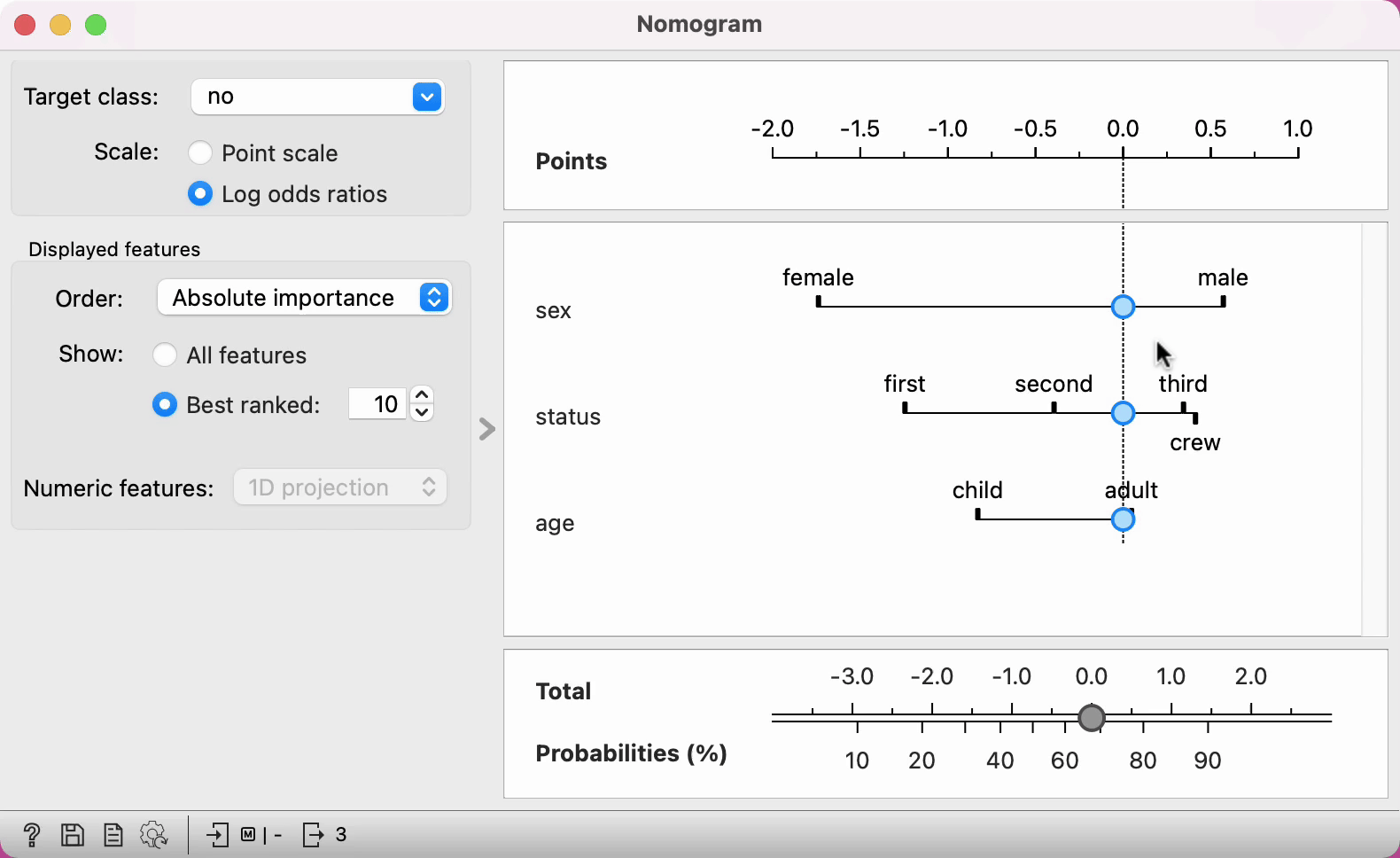Increase Best ranked count with up arrow
The height and width of the screenshot is (858, 1400).
pos(423,395)
